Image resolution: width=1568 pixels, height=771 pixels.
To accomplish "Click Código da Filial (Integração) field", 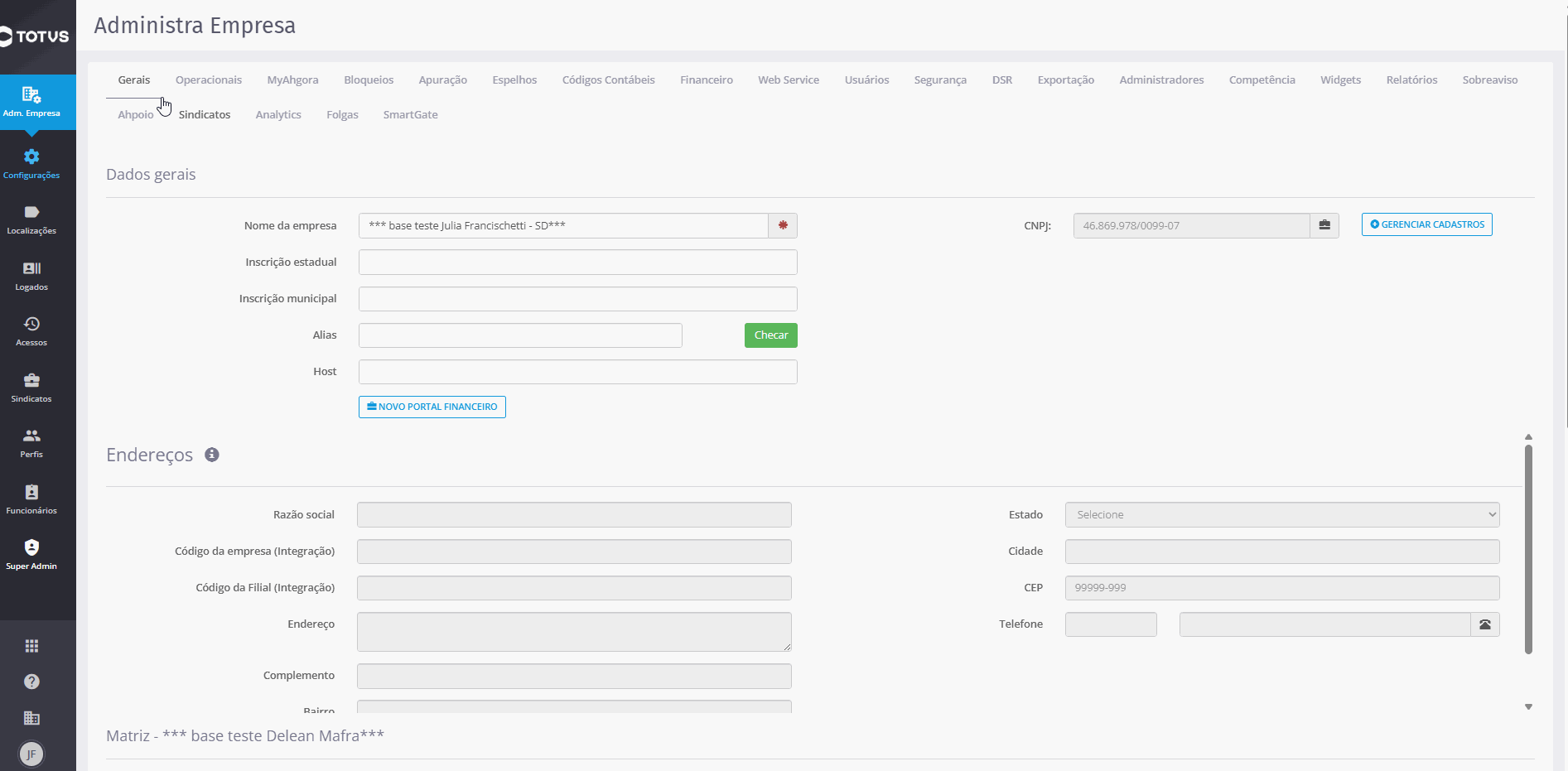I will click(x=574, y=588).
